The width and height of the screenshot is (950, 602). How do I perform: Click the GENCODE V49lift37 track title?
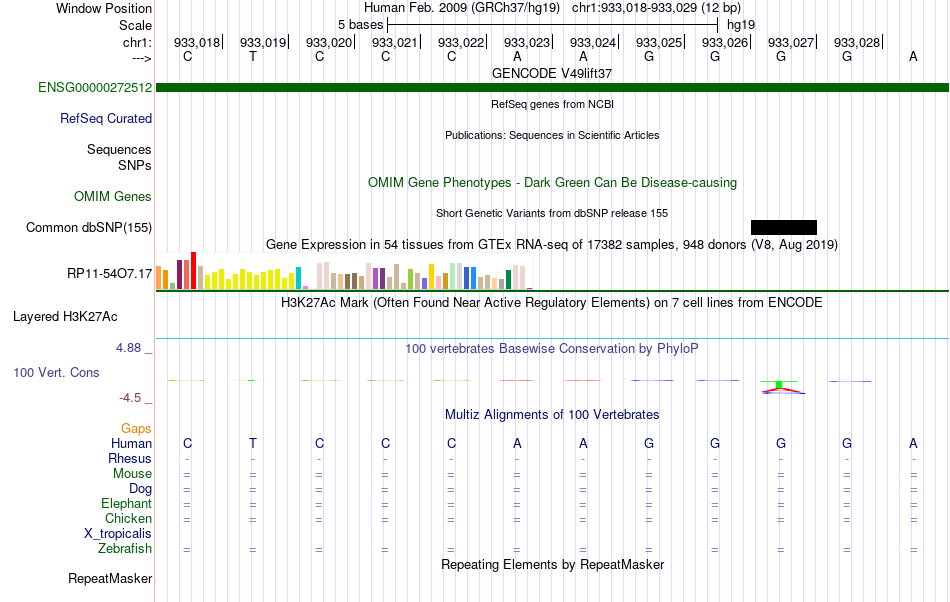point(552,73)
